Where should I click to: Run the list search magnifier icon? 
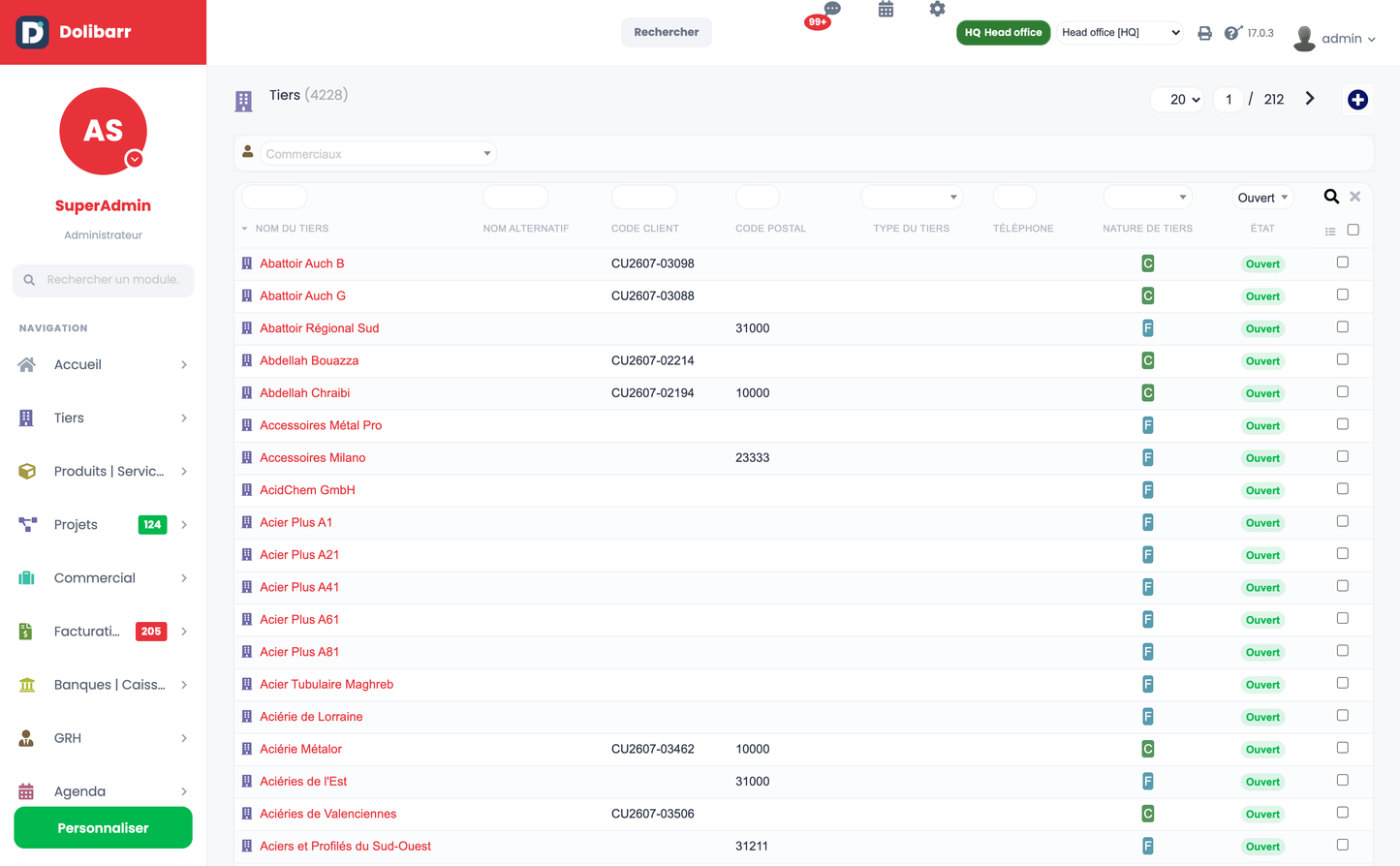1331,197
